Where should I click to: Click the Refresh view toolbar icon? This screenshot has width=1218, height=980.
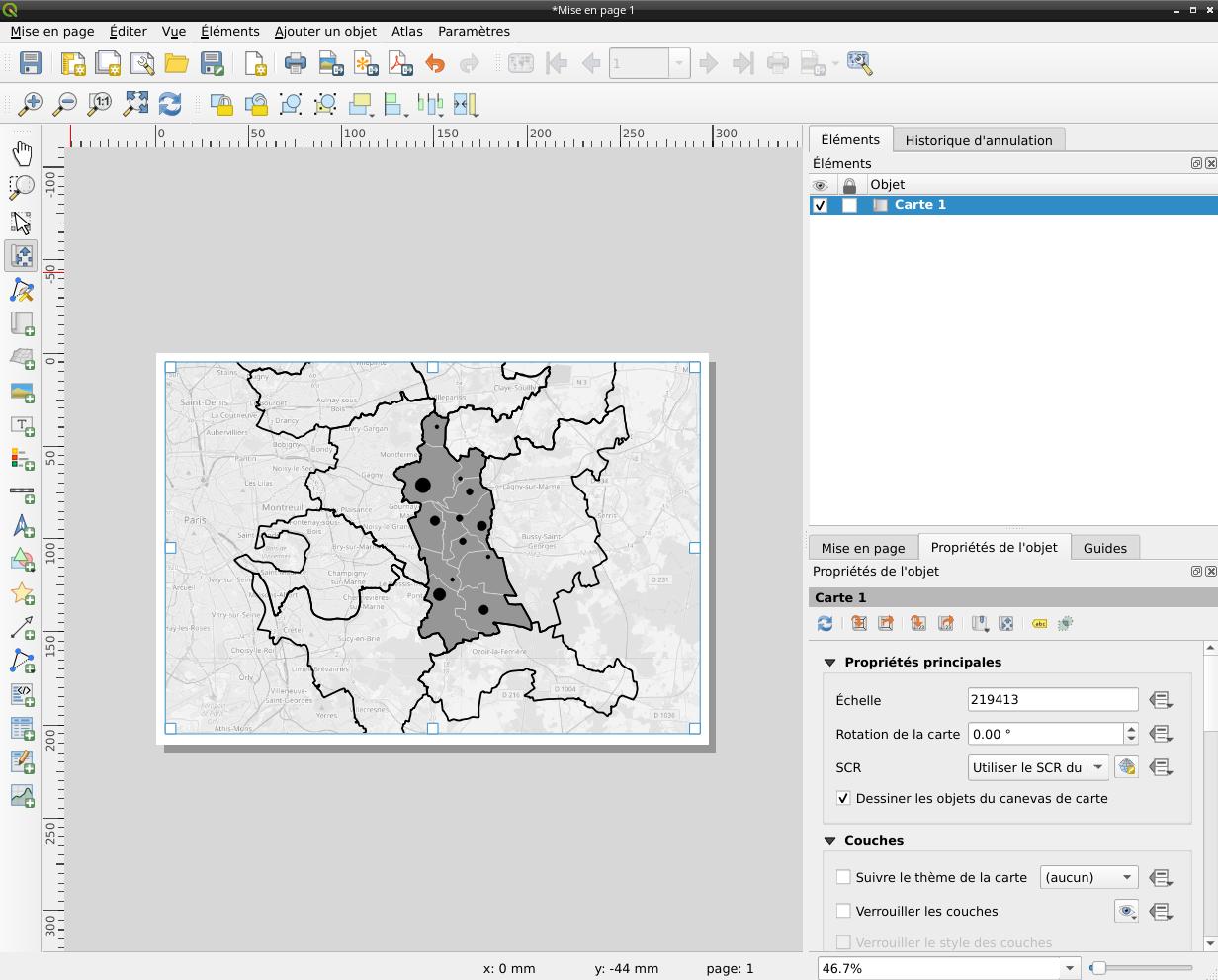coord(170,104)
